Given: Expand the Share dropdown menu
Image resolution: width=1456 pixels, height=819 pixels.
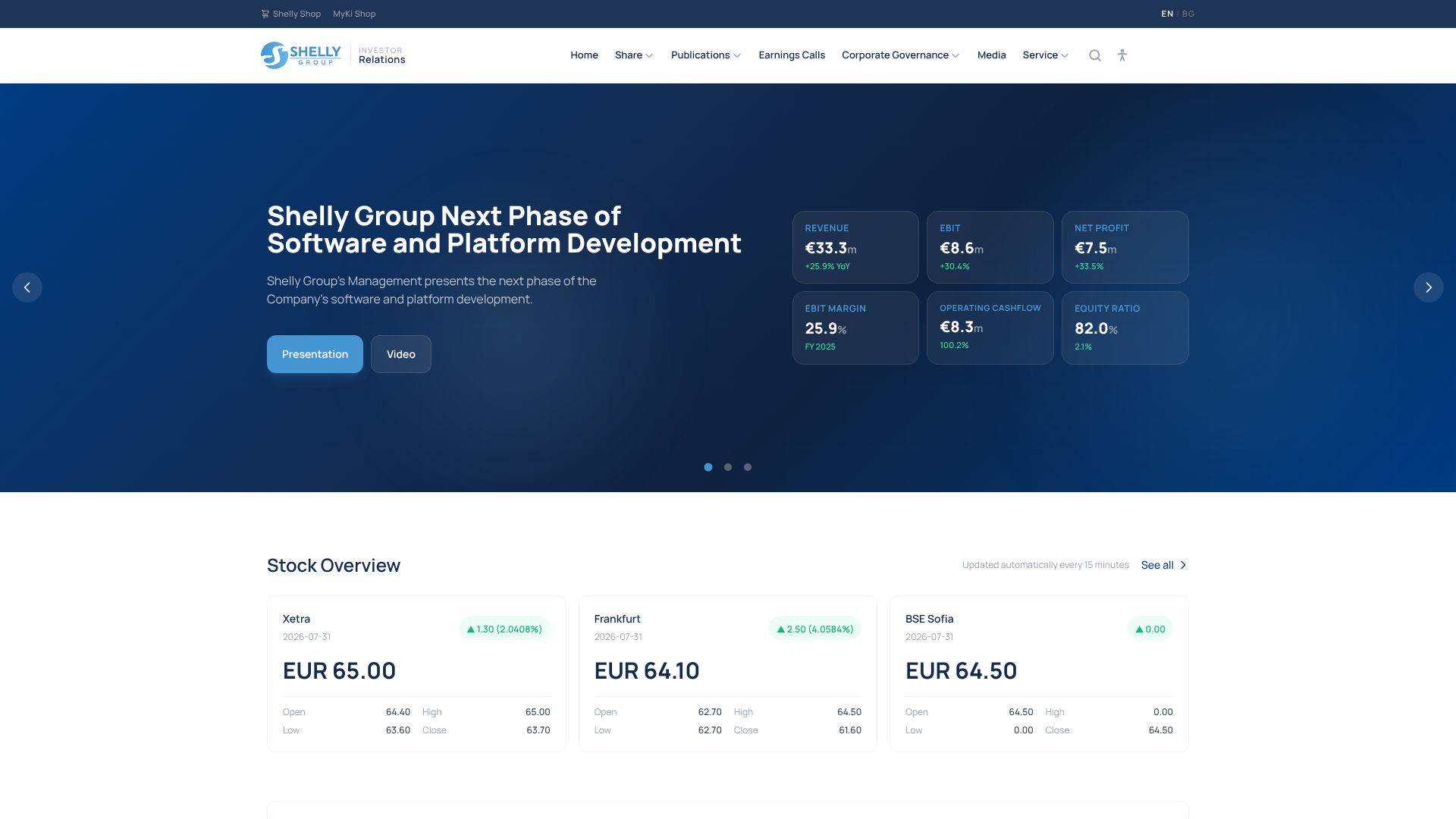Looking at the screenshot, I should click(634, 55).
